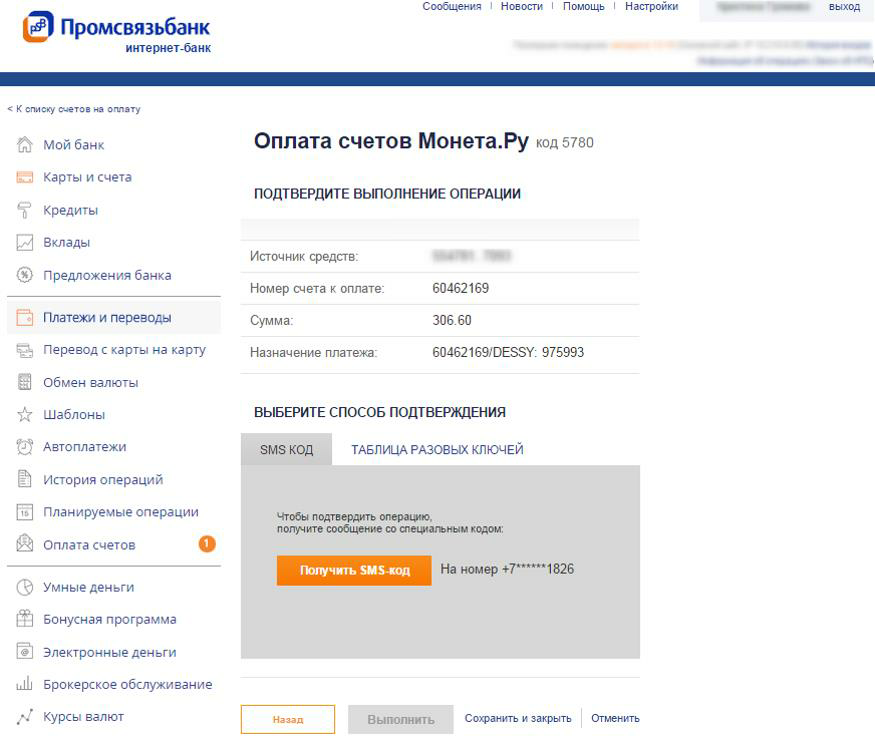The height and width of the screenshot is (743, 875).
Task: Click the код 5780 label
Action: 564,142
